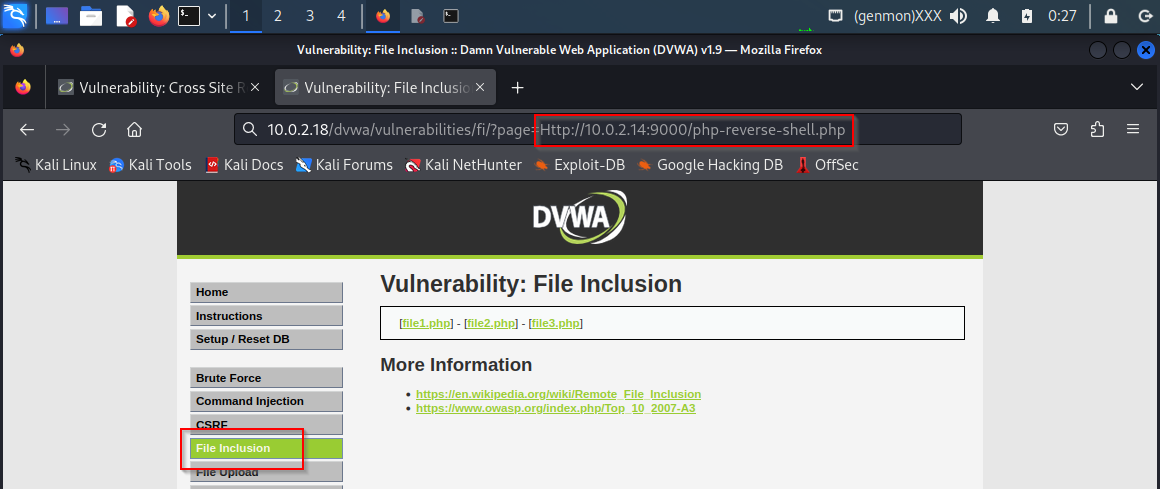Open the Wikipedia Remote File Inclusion link
Image resolution: width=1160 pixels, height=489 pixels.
coord(559,394)
